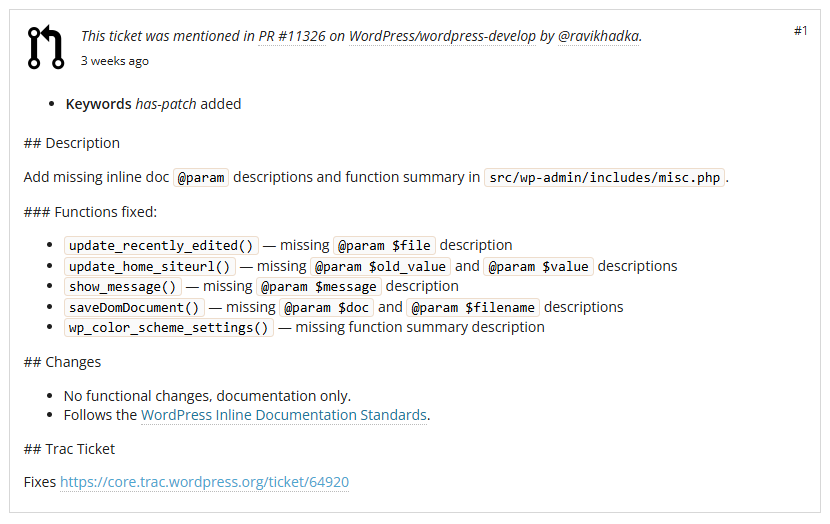
Task: Click the @param $filename code tag
Action: click(x=473, y=308)
